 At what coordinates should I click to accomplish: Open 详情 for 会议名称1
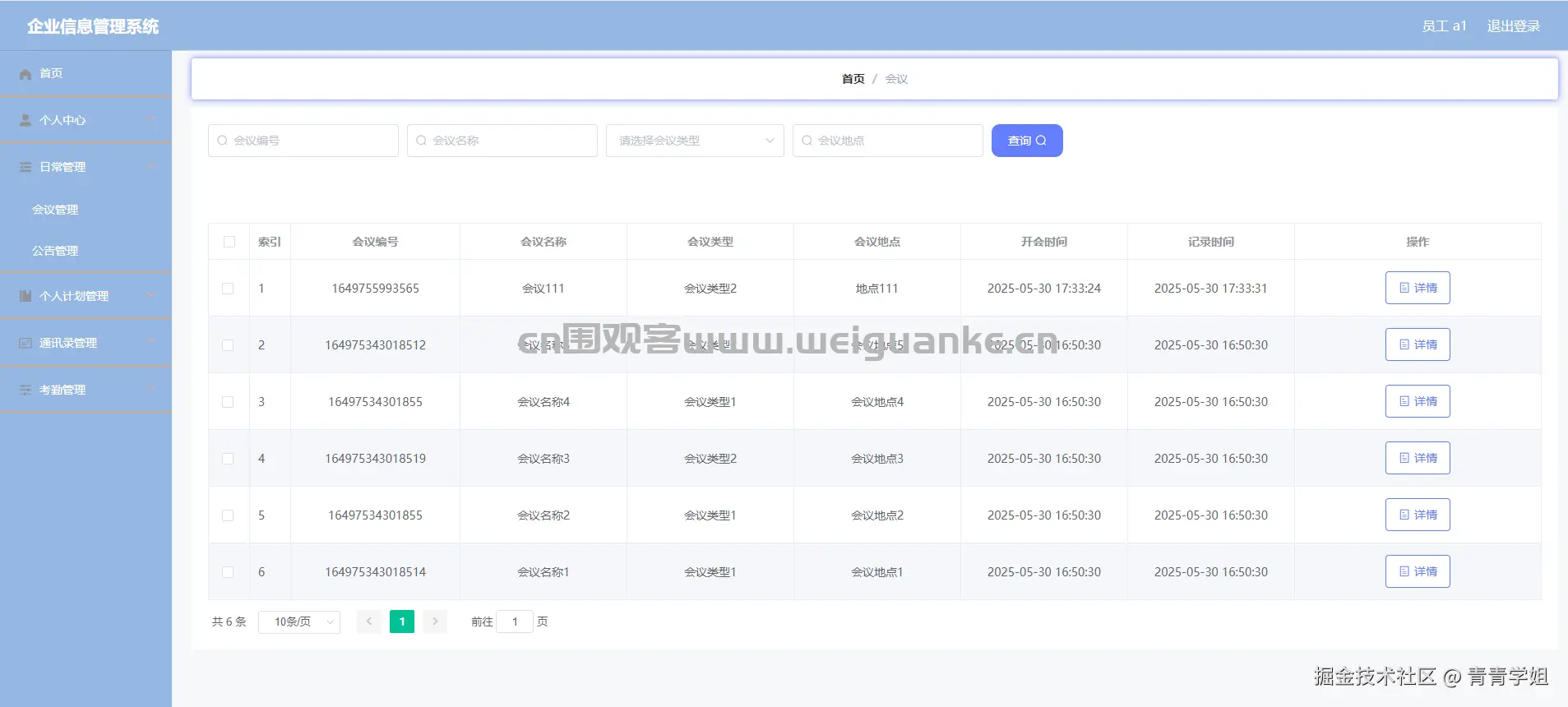pyautogui.click(x=1418, y=571)
